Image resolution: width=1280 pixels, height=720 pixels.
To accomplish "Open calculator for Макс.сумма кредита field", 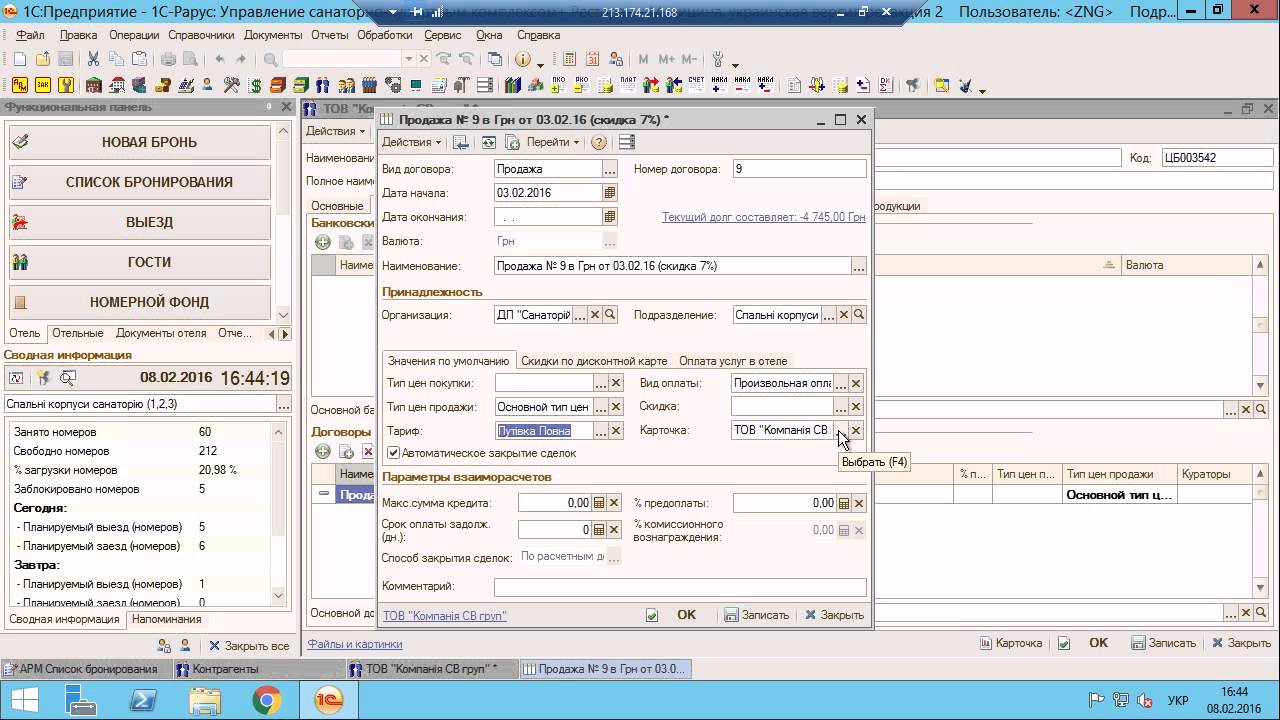I will click(x=599, y=503).
